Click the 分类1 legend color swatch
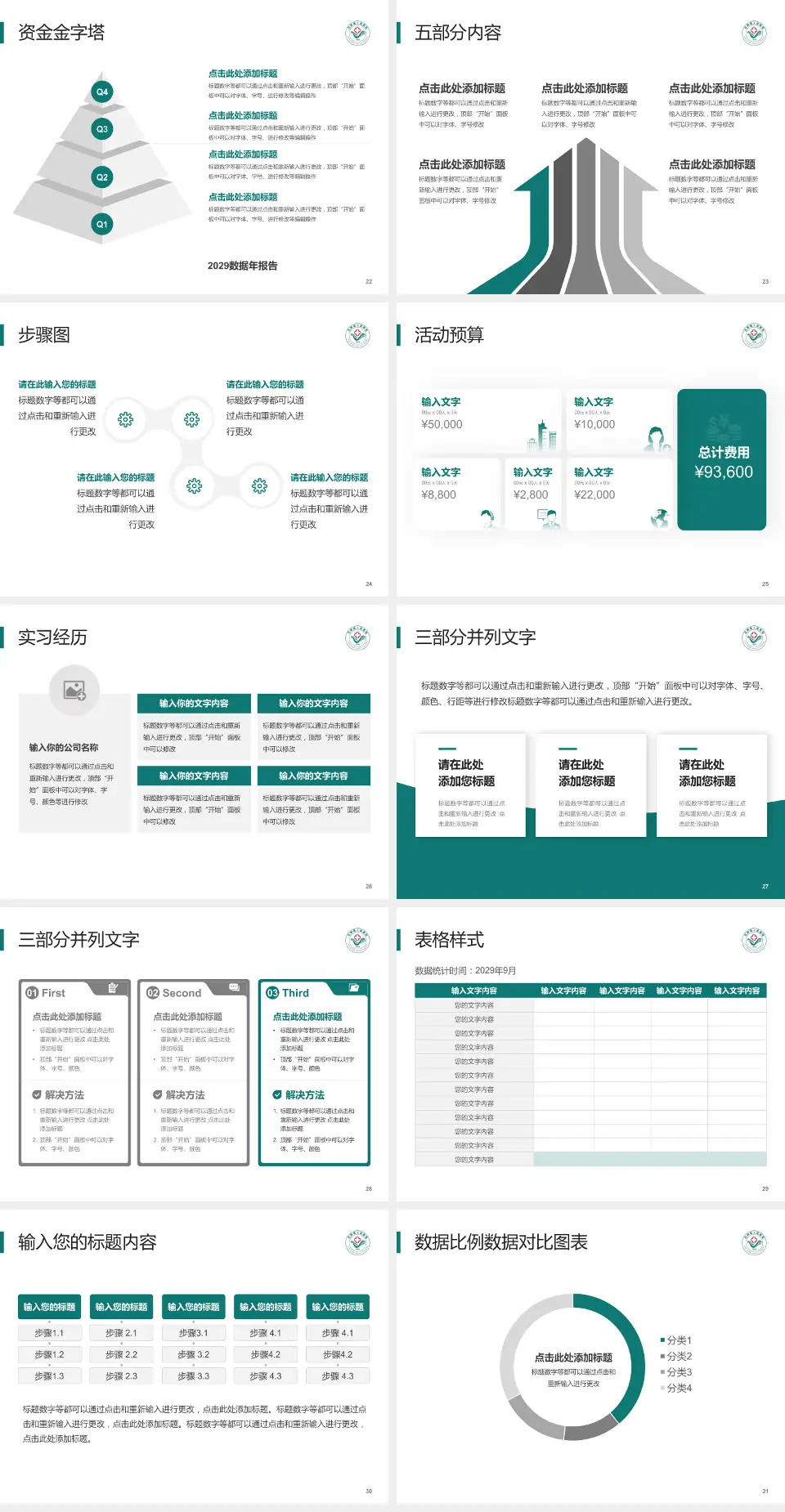Screen dimensions: 785x1512 pos(662,1340)
